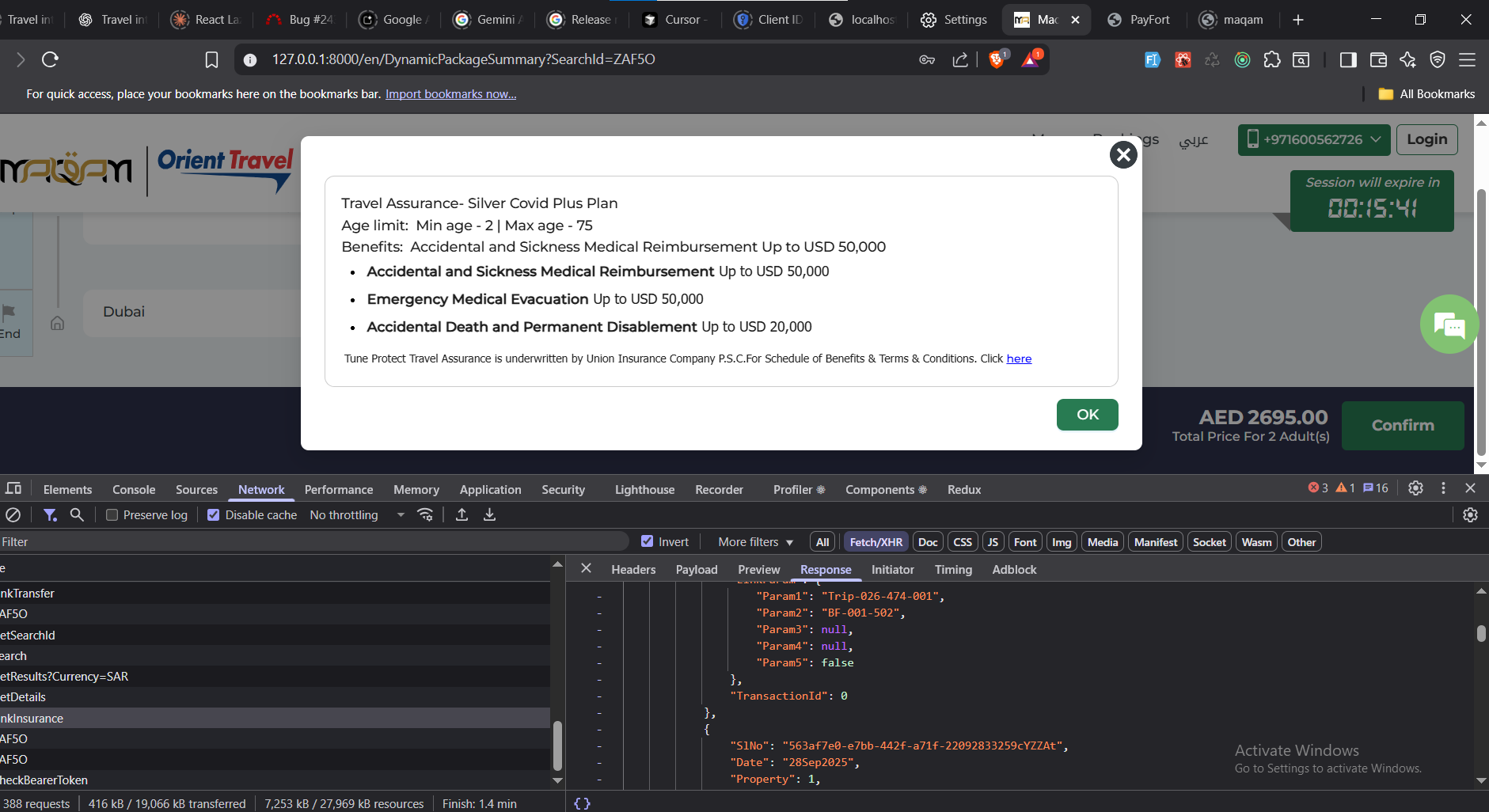1489x812 pixels.
Task: Uncheck the Disable cache checkbox
Action: (x=213, y=515)
